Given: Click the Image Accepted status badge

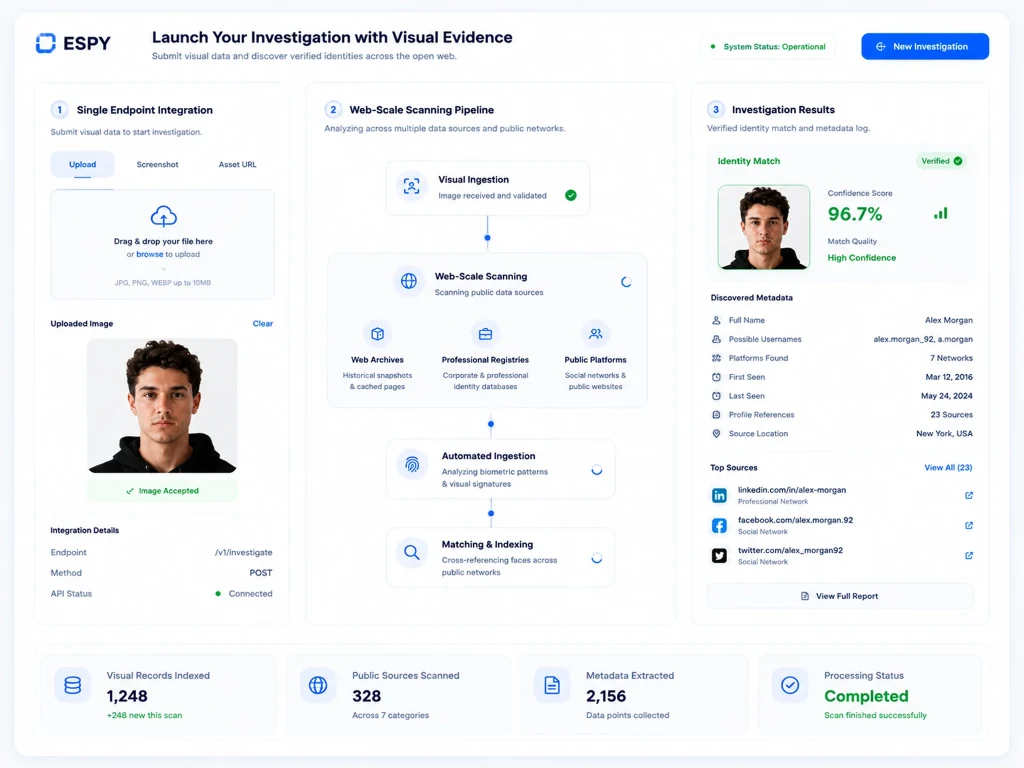Looking at the screenshot, I should point(163,490).
